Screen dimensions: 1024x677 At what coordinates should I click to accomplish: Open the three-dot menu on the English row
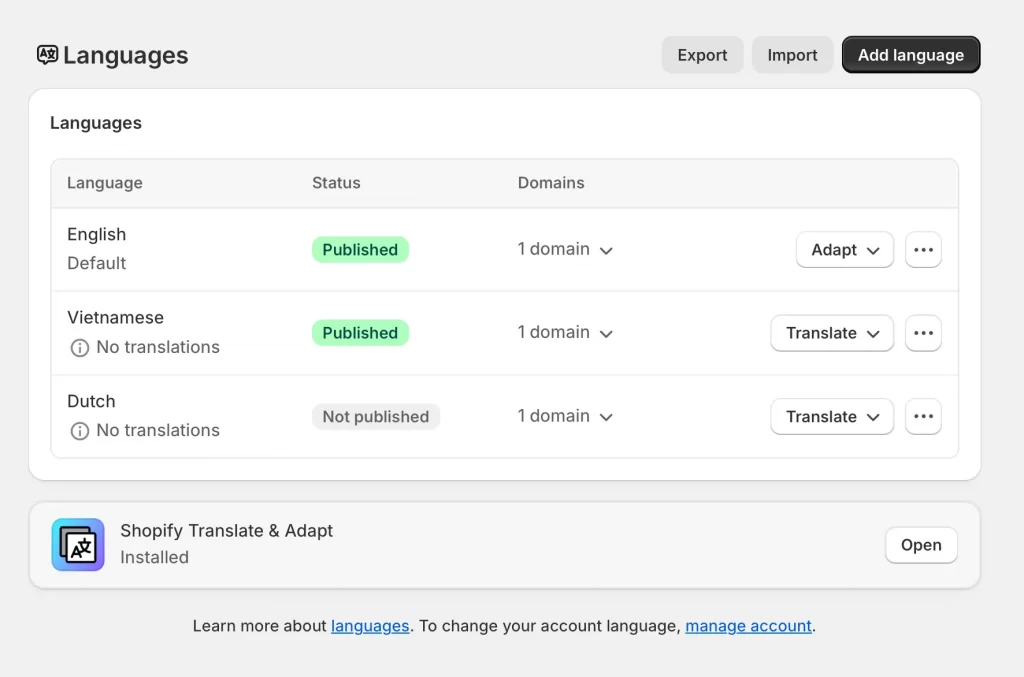point(922,249)
